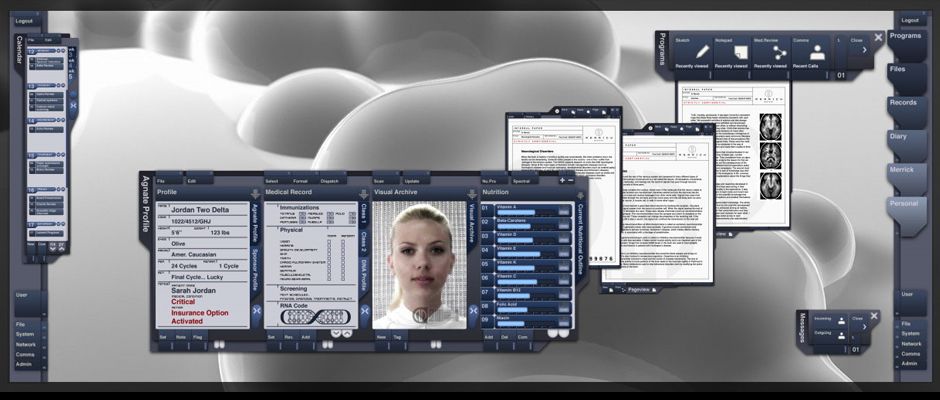Viewport: 940px width, 400px height.
Task: Open the Records tab in right sidebar
Action: pyautogui.click(x=906, y=112)
